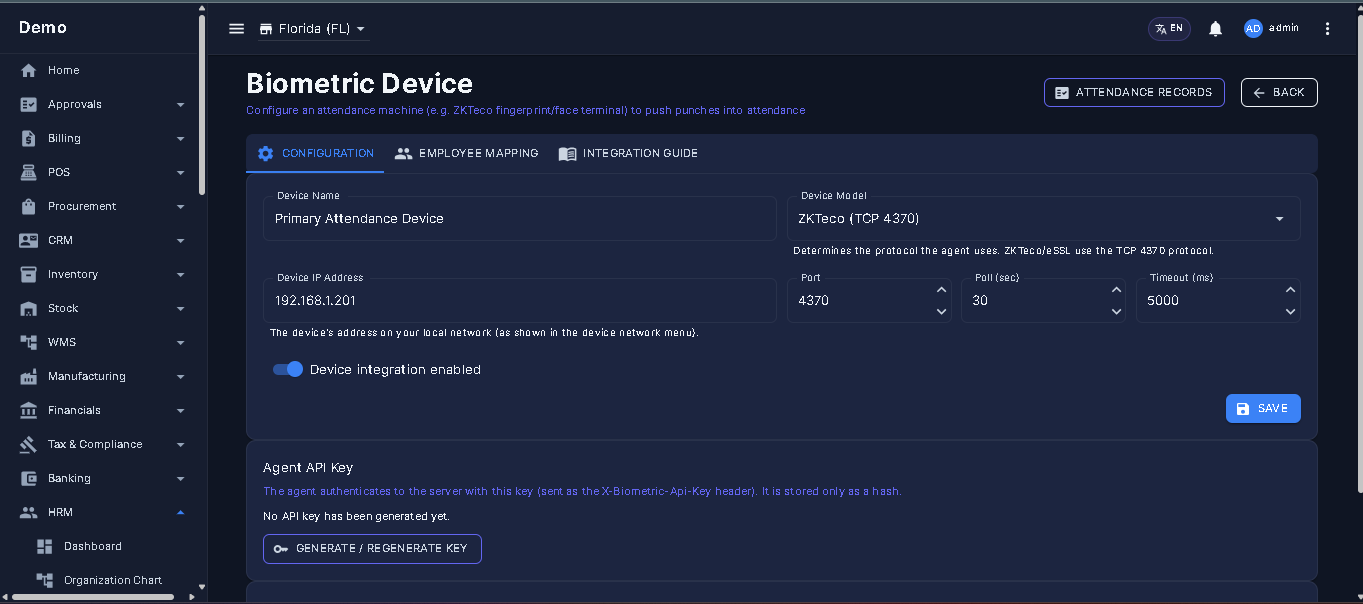
Task: Decrease the Timeout (ms) value
Action: (x=1290, y=311)
